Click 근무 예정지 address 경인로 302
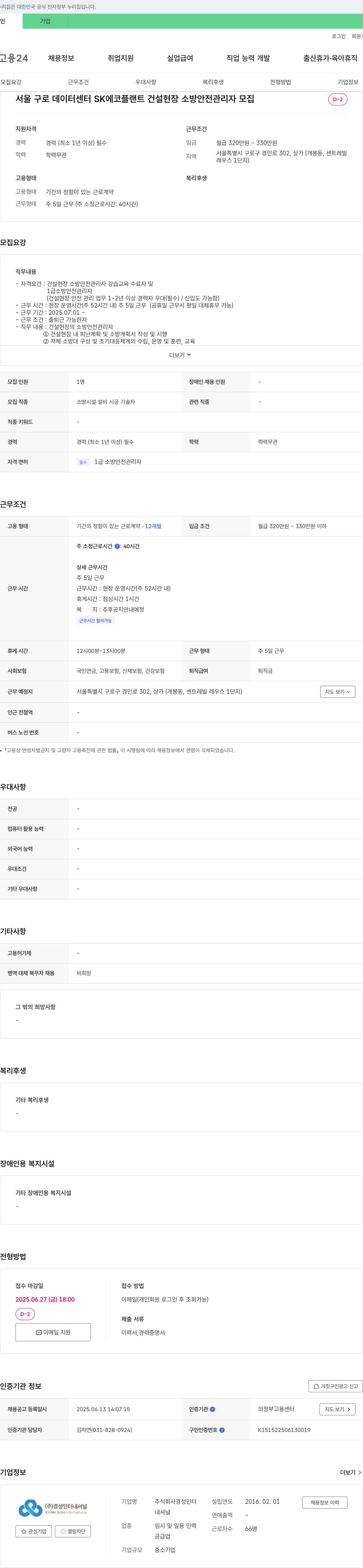 pos(159,691)
